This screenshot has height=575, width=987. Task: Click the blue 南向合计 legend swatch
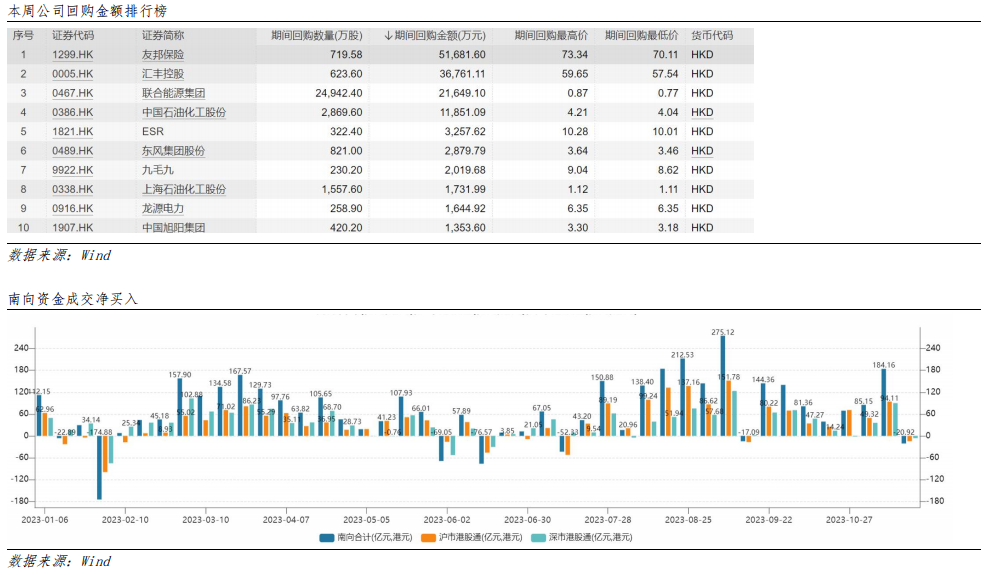[327, 538]
